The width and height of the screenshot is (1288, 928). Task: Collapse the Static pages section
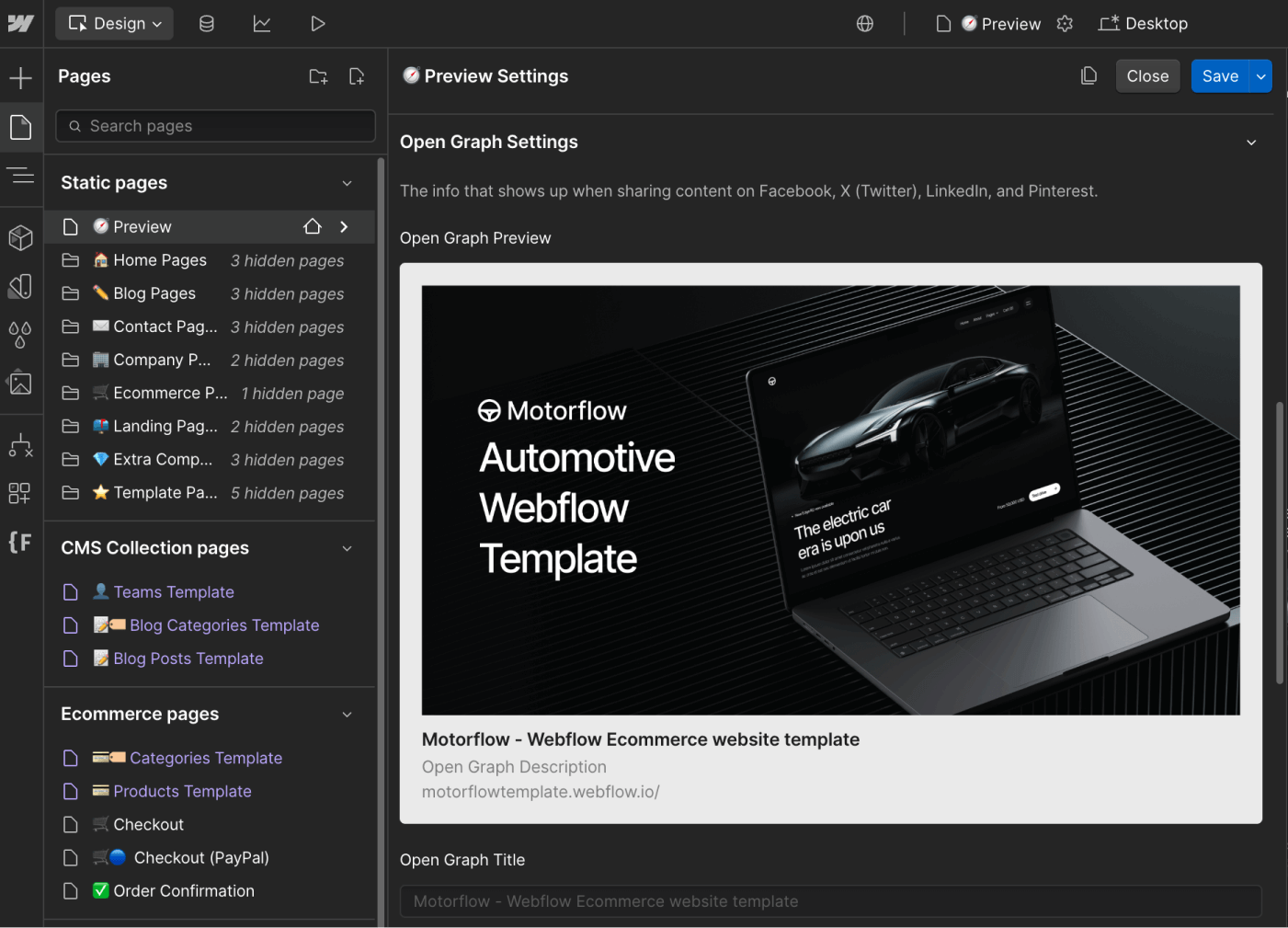coord(348,182)
